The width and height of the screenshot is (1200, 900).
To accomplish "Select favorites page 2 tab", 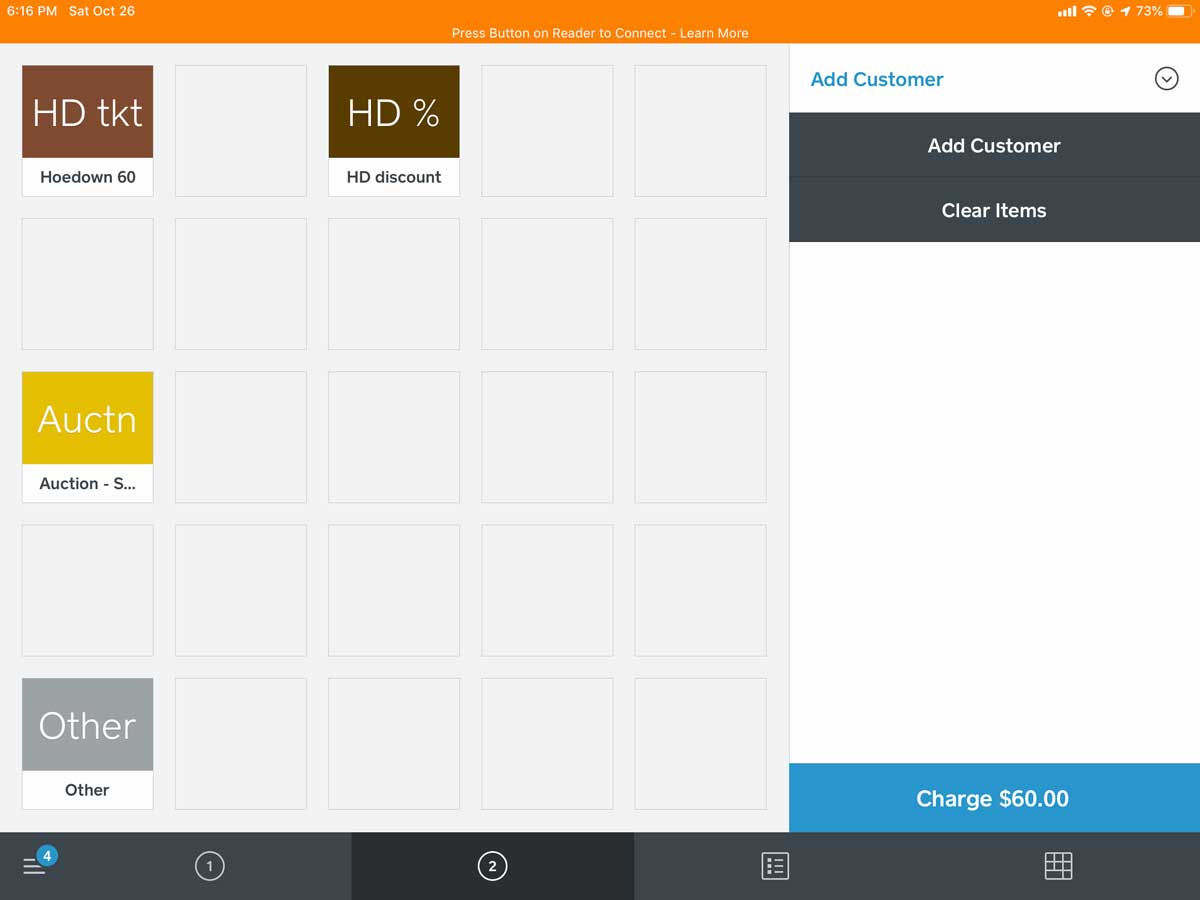I will pos(492,866).
